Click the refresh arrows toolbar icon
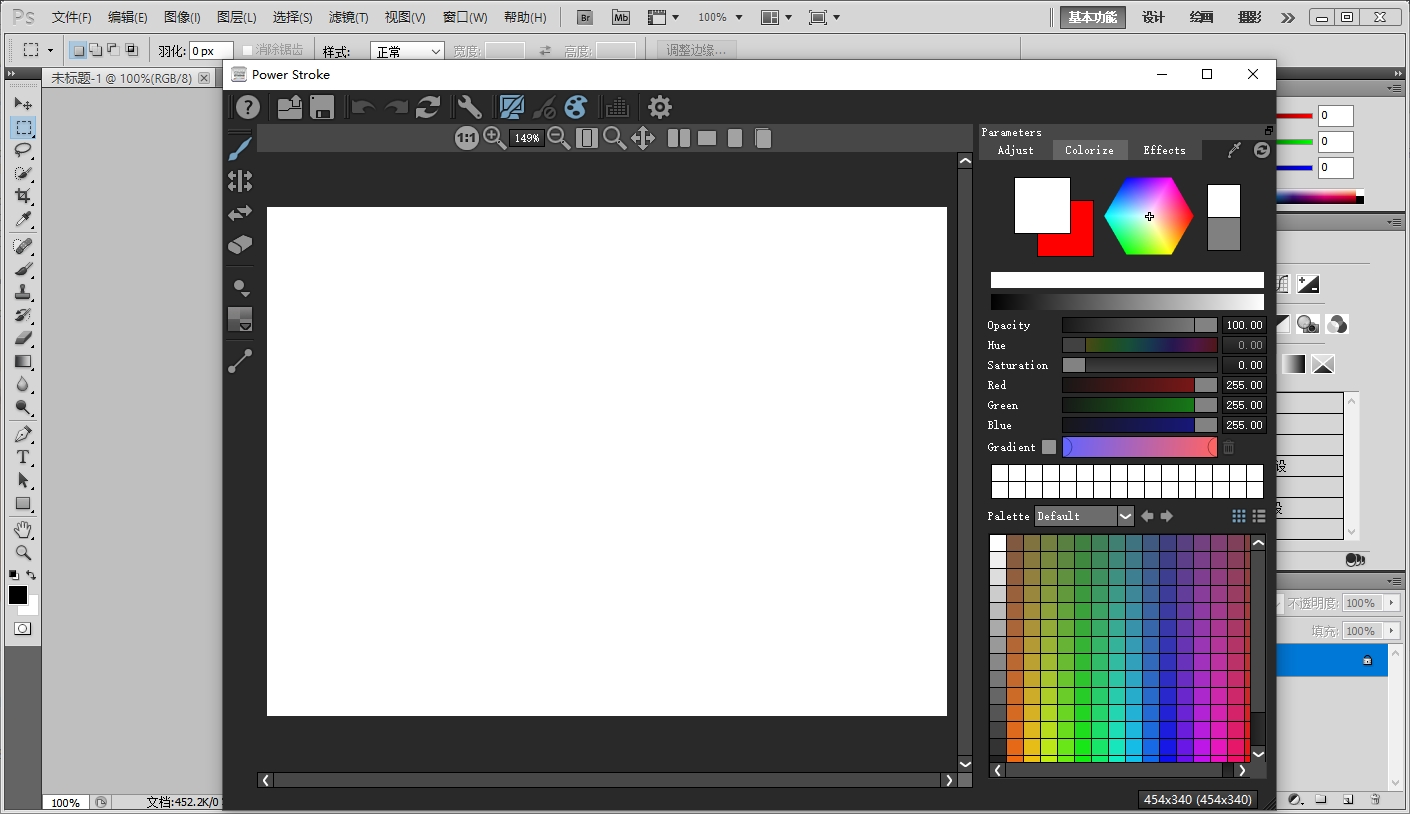This screenshot has height=814, width=1410. [x=429, y=107]
